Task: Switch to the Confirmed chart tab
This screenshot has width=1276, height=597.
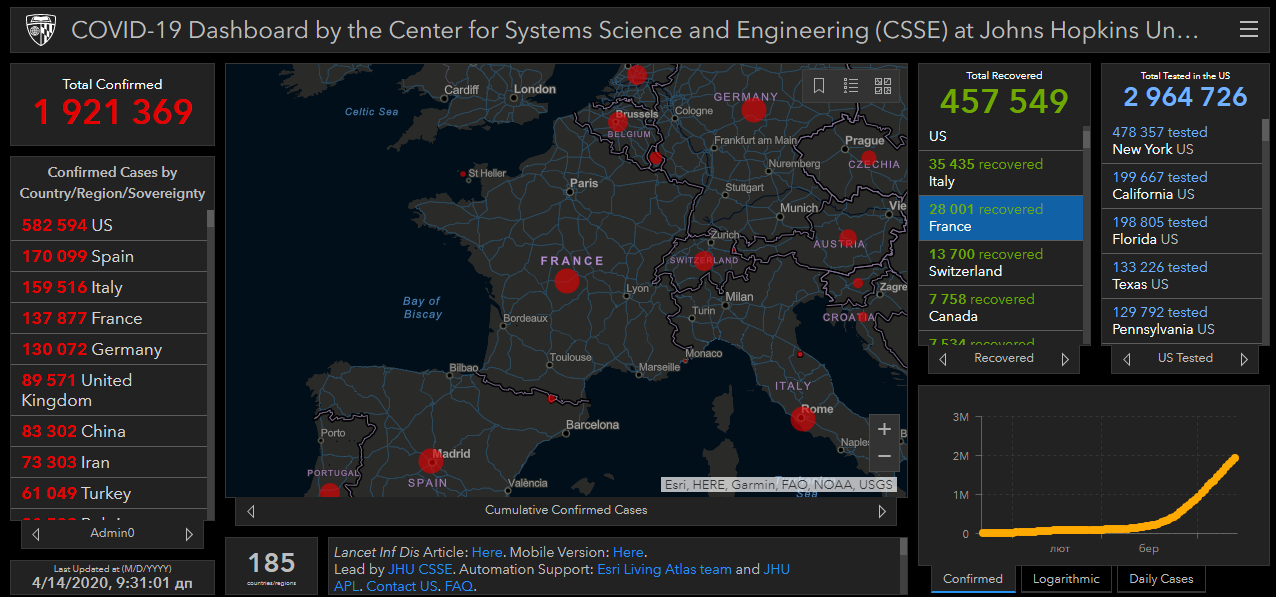Action: (x=973, y=579)
